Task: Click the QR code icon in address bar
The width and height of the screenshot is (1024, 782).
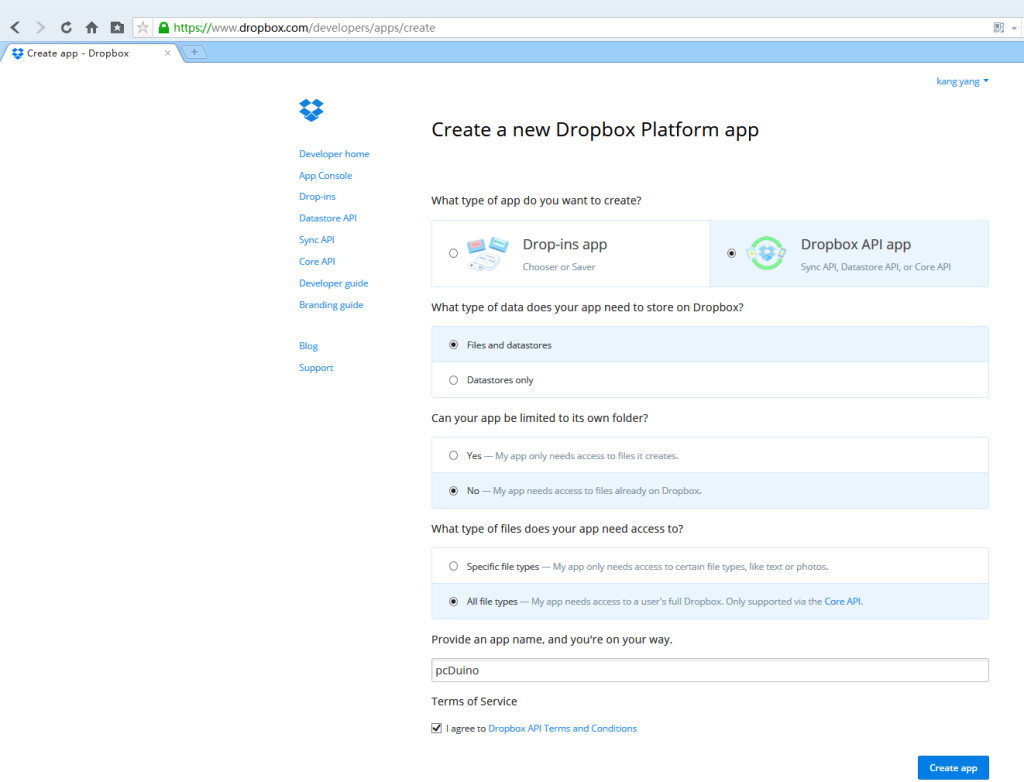Action: click(999, 27)
